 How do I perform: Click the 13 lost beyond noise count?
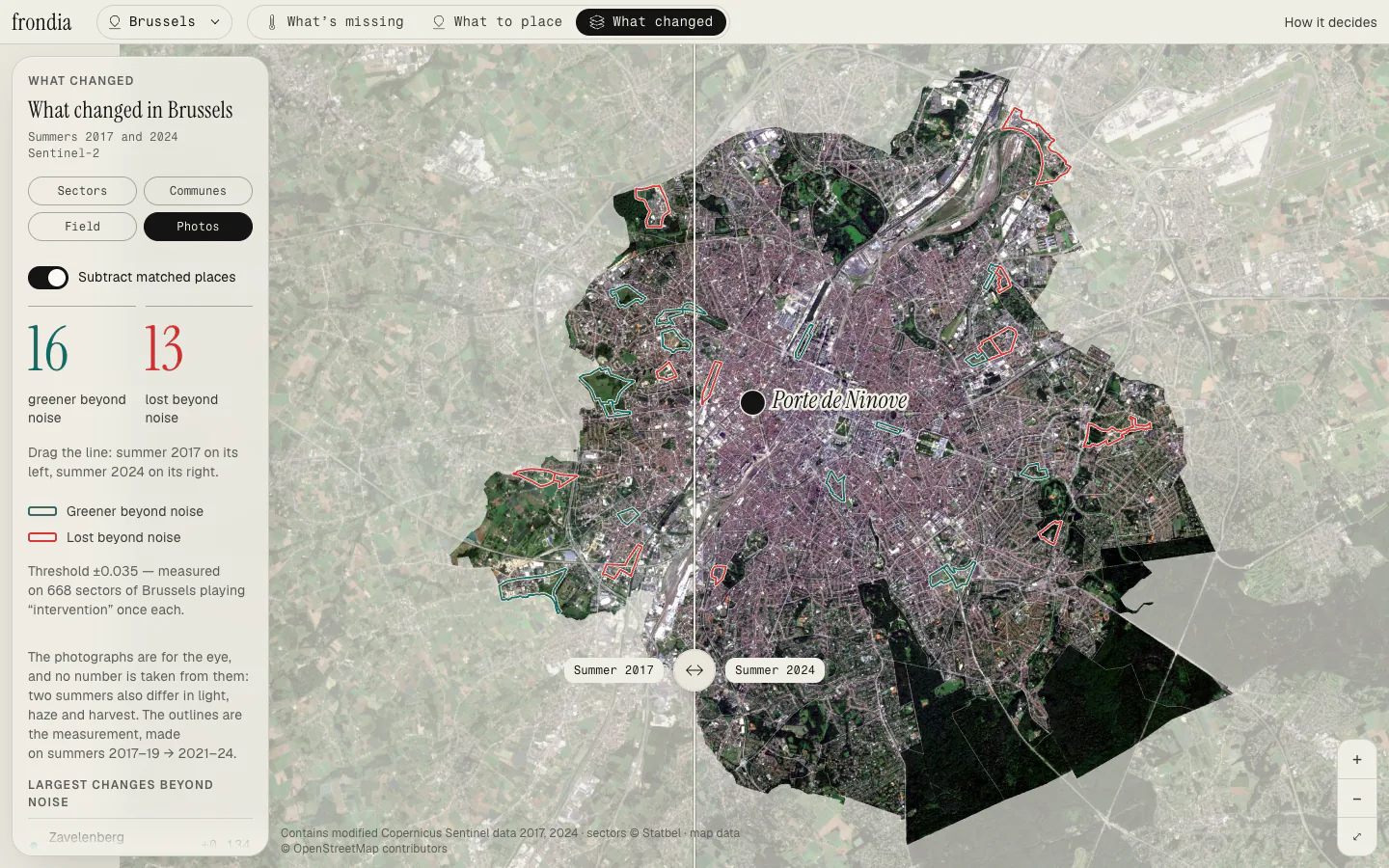(x=164, y=348)
